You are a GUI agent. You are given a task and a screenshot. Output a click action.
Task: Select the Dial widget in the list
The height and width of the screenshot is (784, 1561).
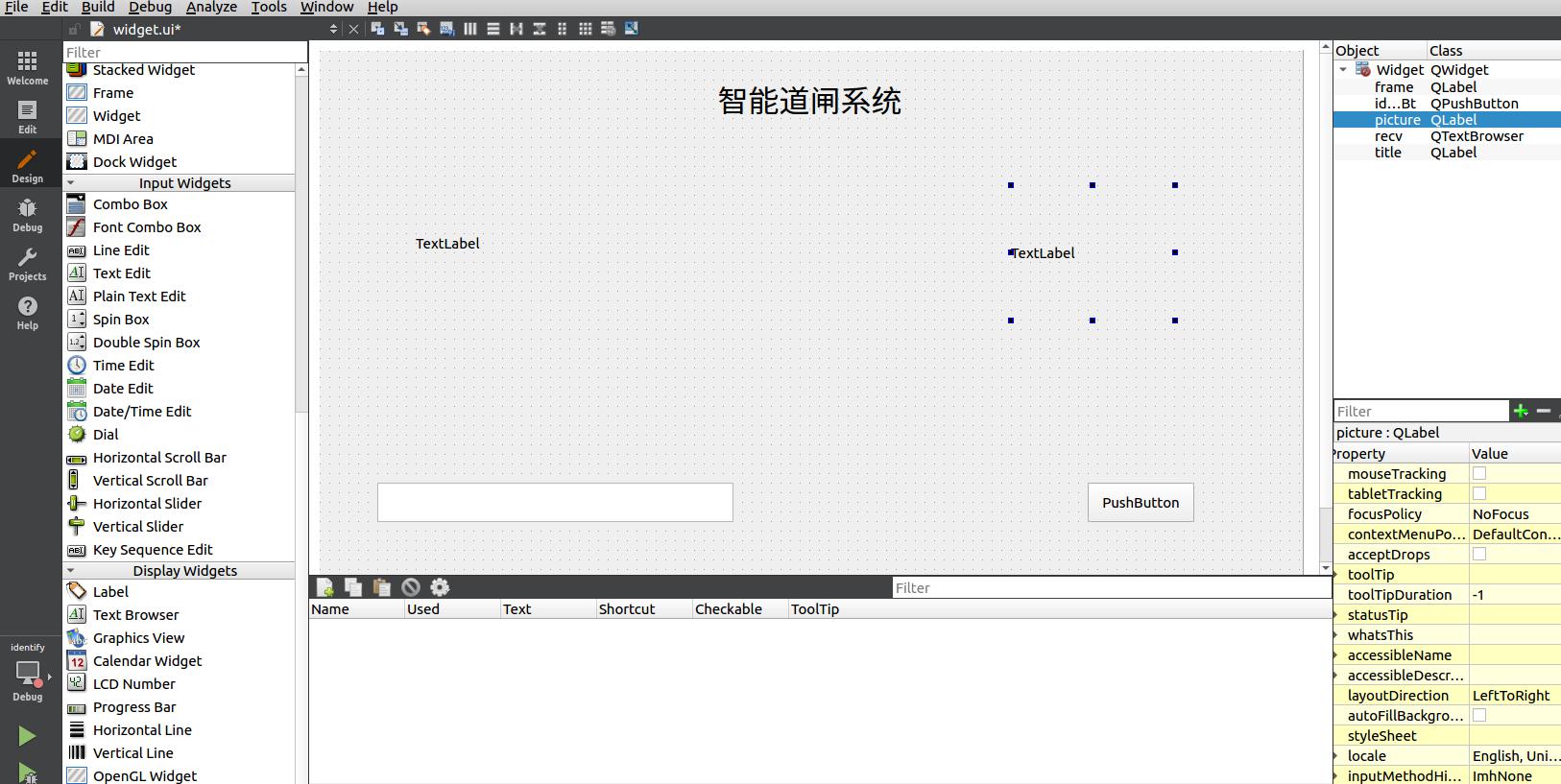(106, 434)
